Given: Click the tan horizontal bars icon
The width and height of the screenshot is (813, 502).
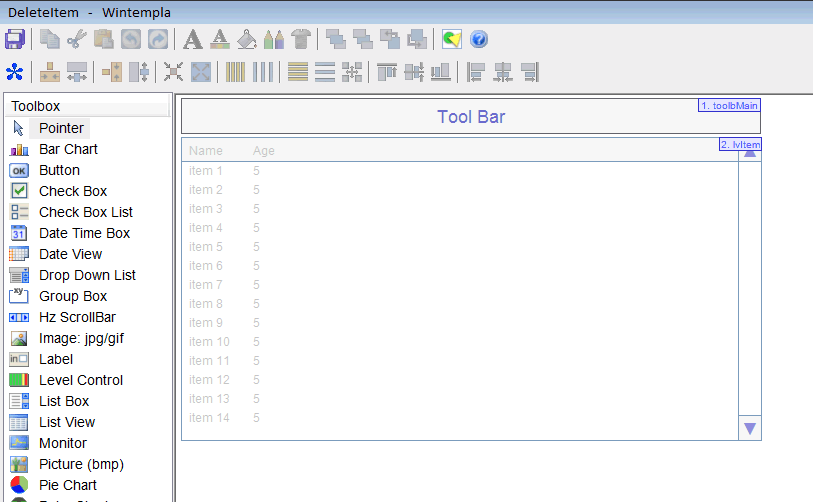Looking at the screenshot, I should (298, 72).
